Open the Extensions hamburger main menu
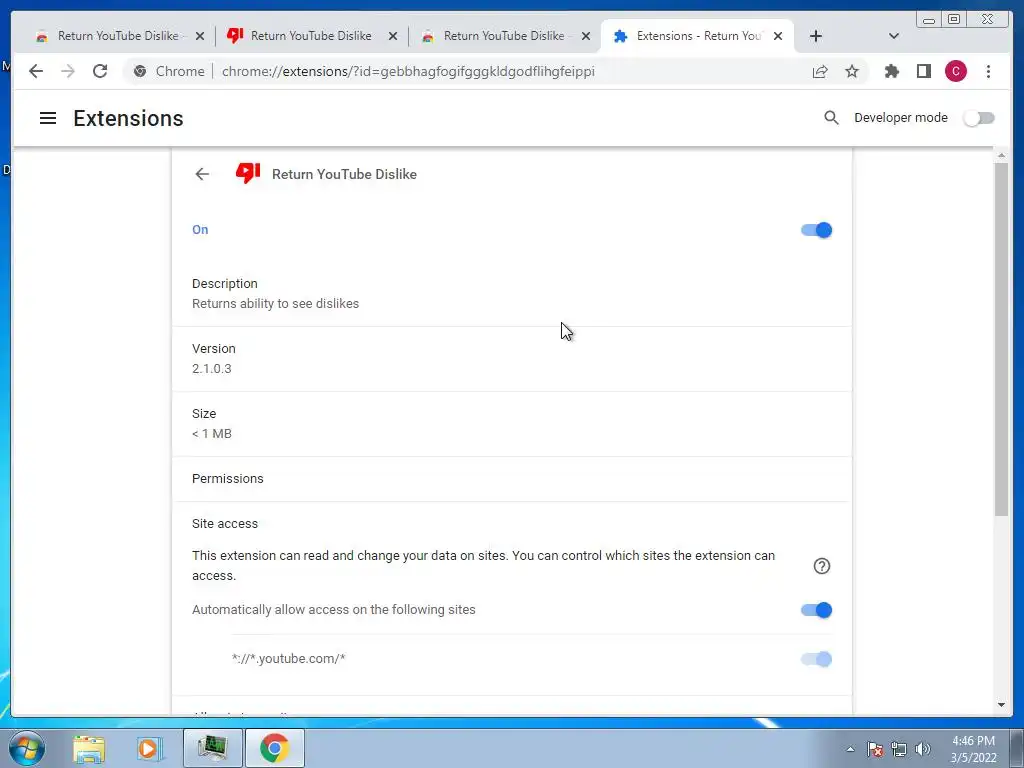Viewport: 1024px width, 768px height. coord(48,118)
